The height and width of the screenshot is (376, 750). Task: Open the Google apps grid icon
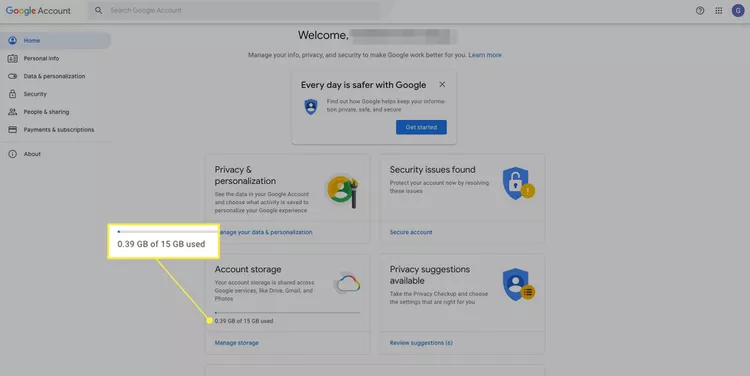[x=718, y=11]
